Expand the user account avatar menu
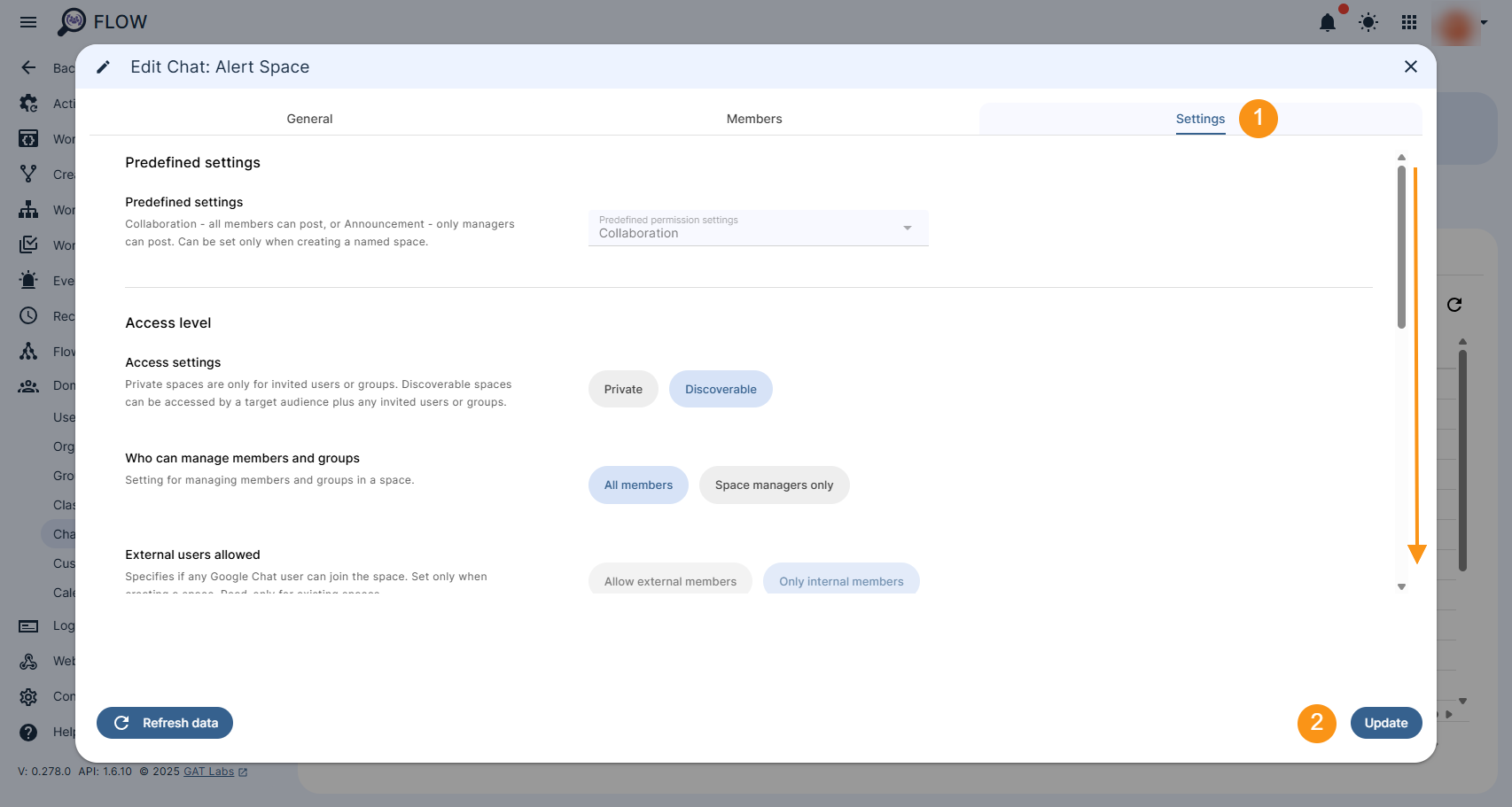This screenshot has height=807, width=1512. coord(1462,24)
